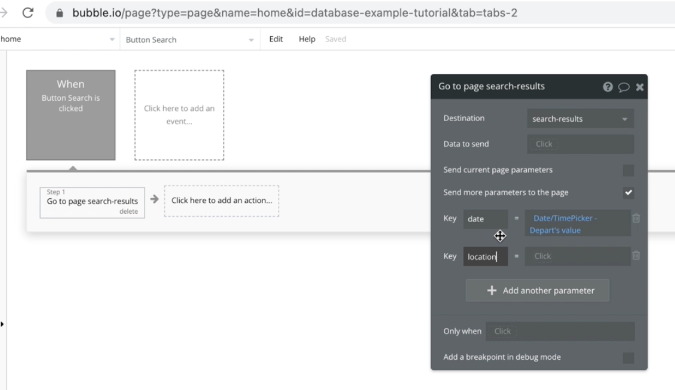This screenshot has width=675, height=390.
Task: Click the date key input field
Action: click(485, 219)
